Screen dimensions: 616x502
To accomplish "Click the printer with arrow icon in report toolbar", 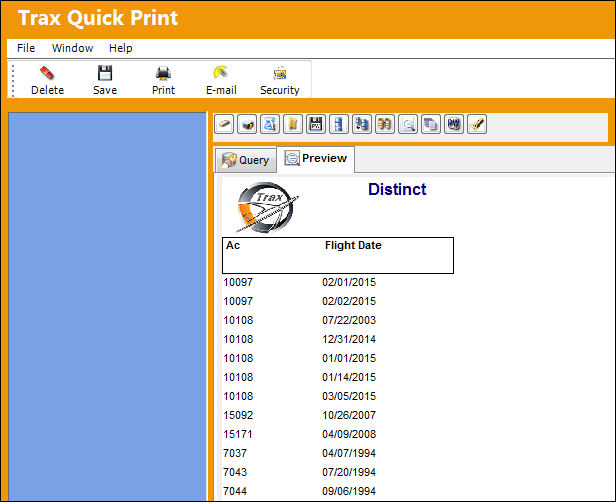I will point(247,125).
